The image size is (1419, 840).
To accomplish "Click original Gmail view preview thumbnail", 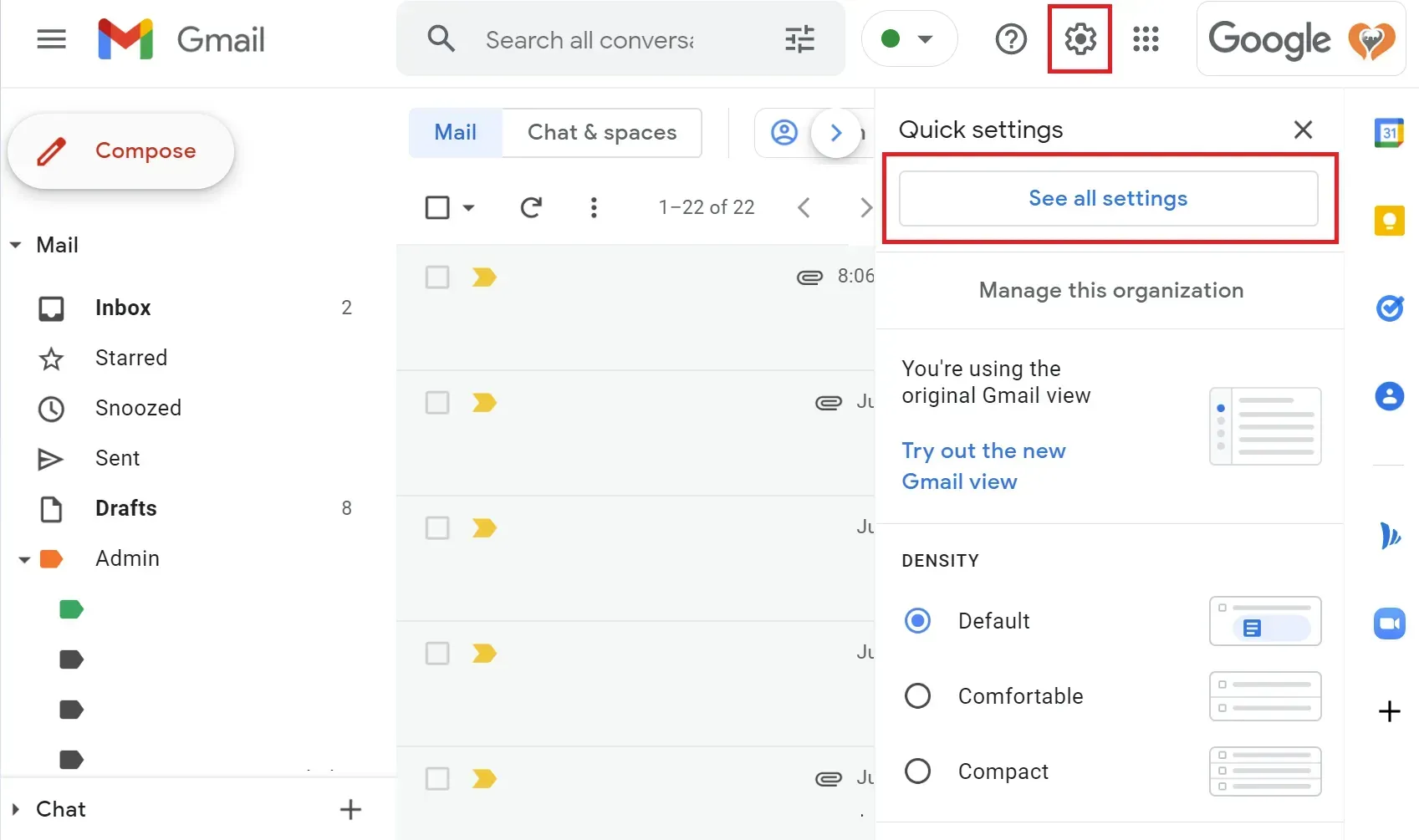I will point(1265,426).
